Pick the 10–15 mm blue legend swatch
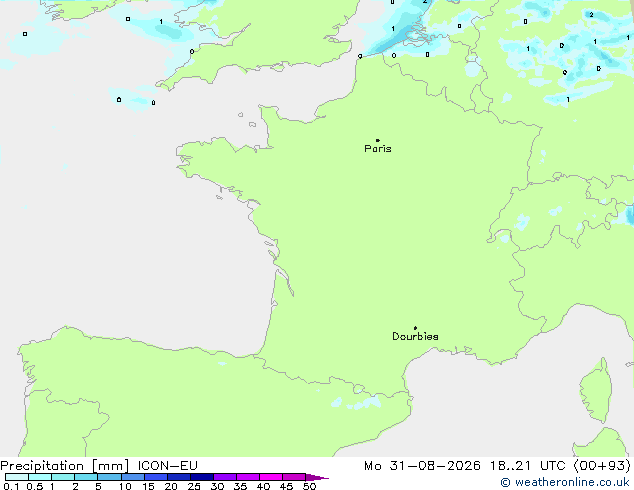The height and width of the screenshot is (490, 634). click(133, 477)
